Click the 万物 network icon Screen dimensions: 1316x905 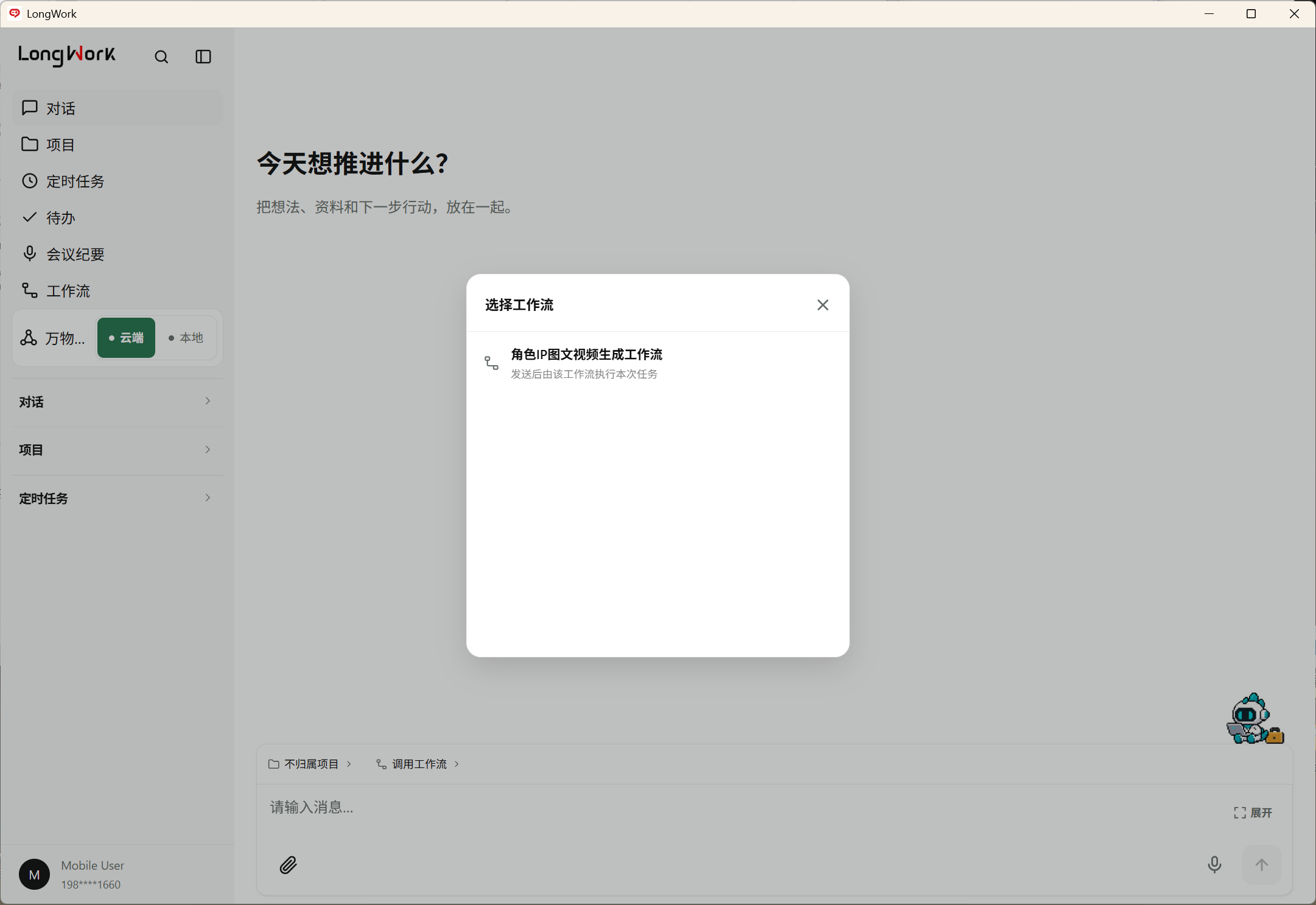point(29,338)
